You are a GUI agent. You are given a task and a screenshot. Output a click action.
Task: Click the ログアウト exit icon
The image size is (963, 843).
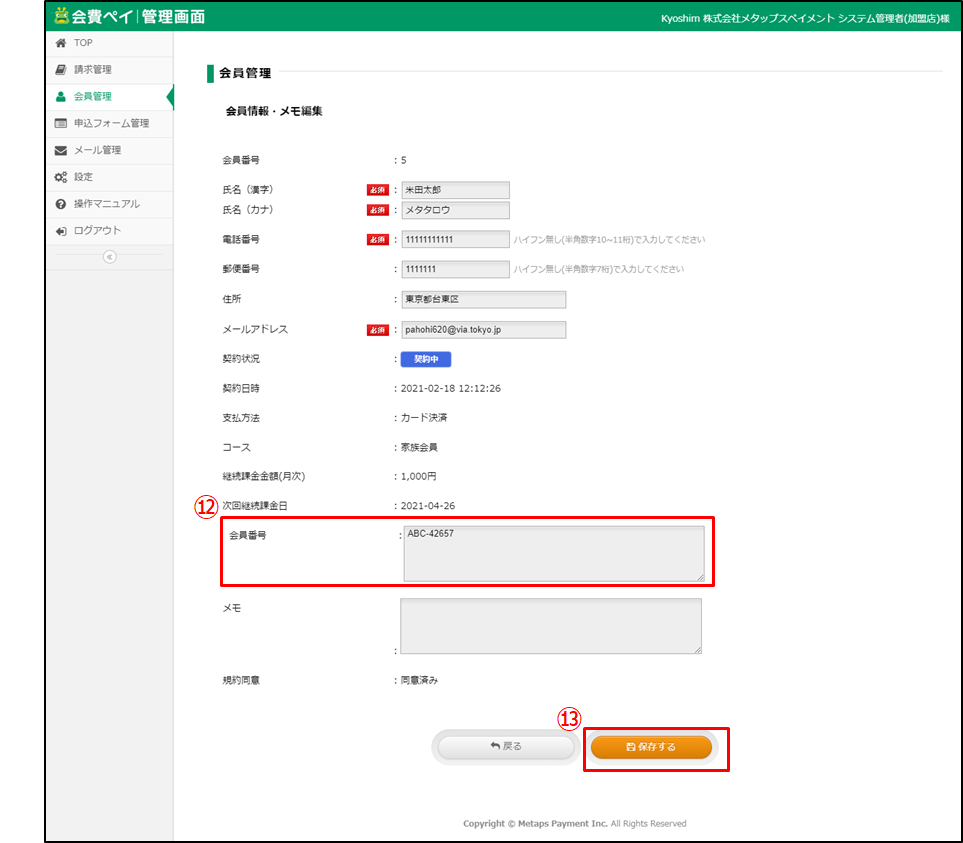click(x=61, y=231)
